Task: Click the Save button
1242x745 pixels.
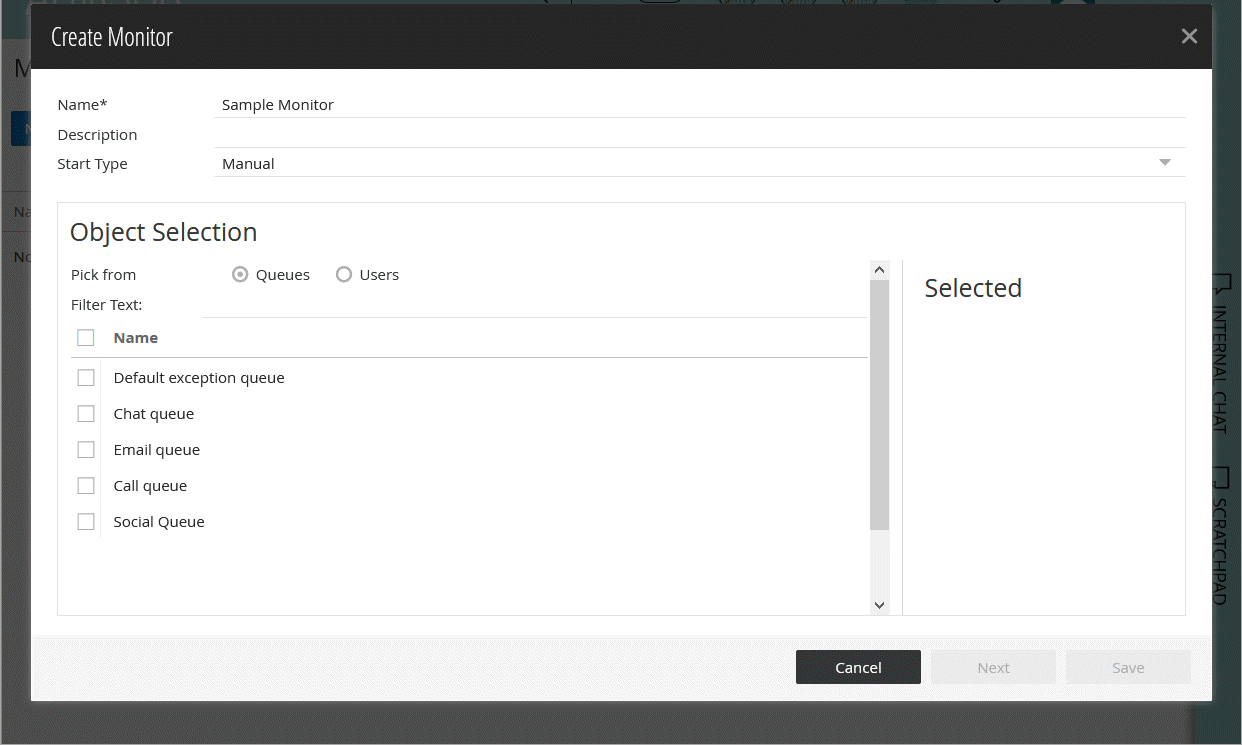Action: pyautogui.click(x=1128, y=667)
